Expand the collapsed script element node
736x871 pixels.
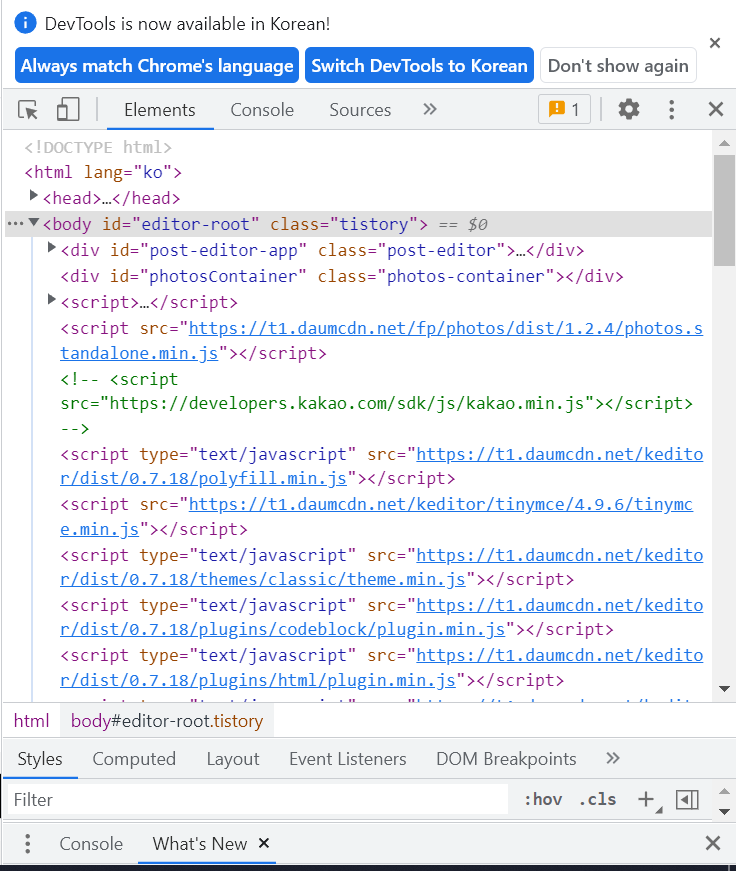pos(52,299)
